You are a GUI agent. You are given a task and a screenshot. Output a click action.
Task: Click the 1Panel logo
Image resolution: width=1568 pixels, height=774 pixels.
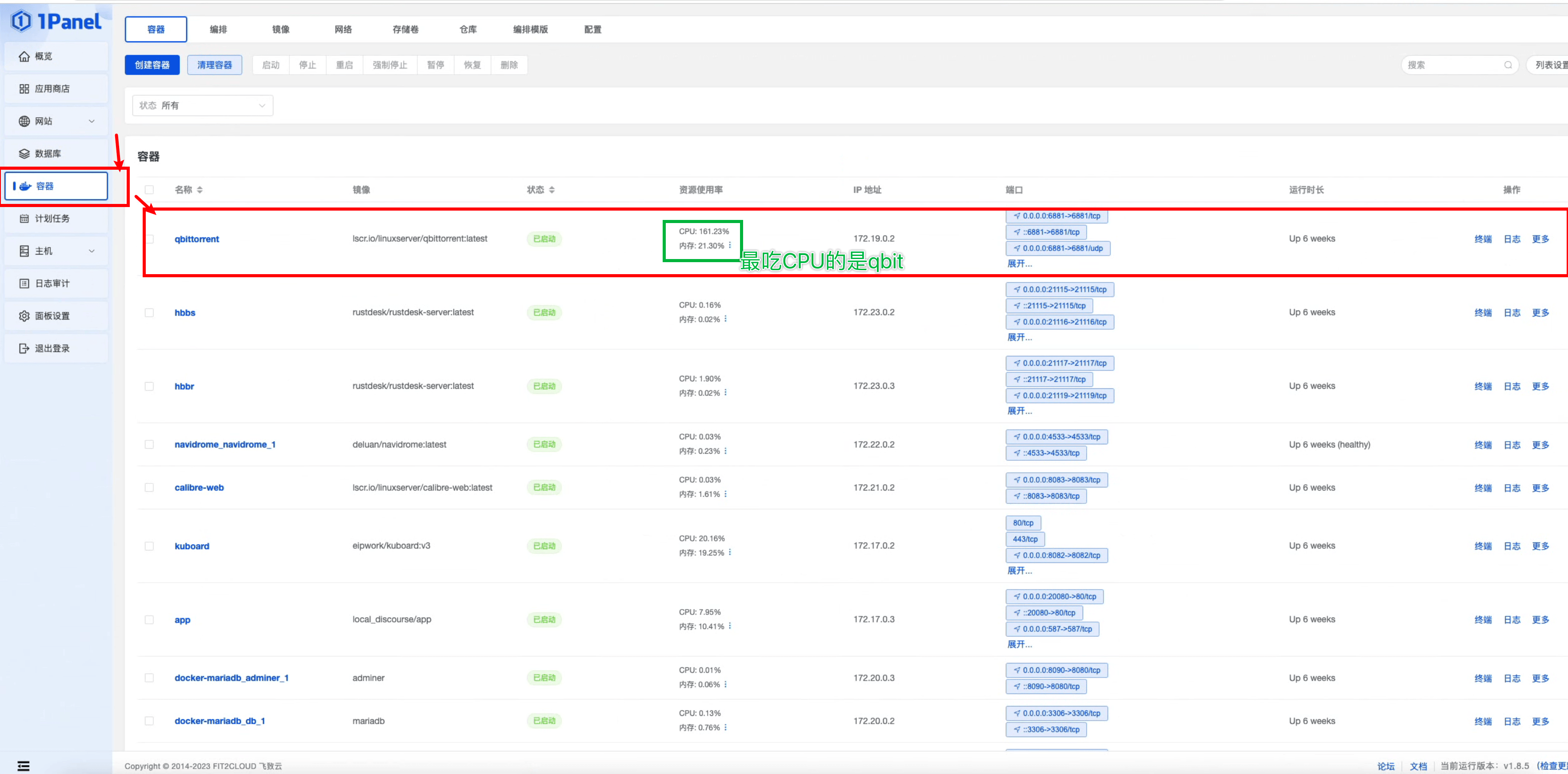56,21
